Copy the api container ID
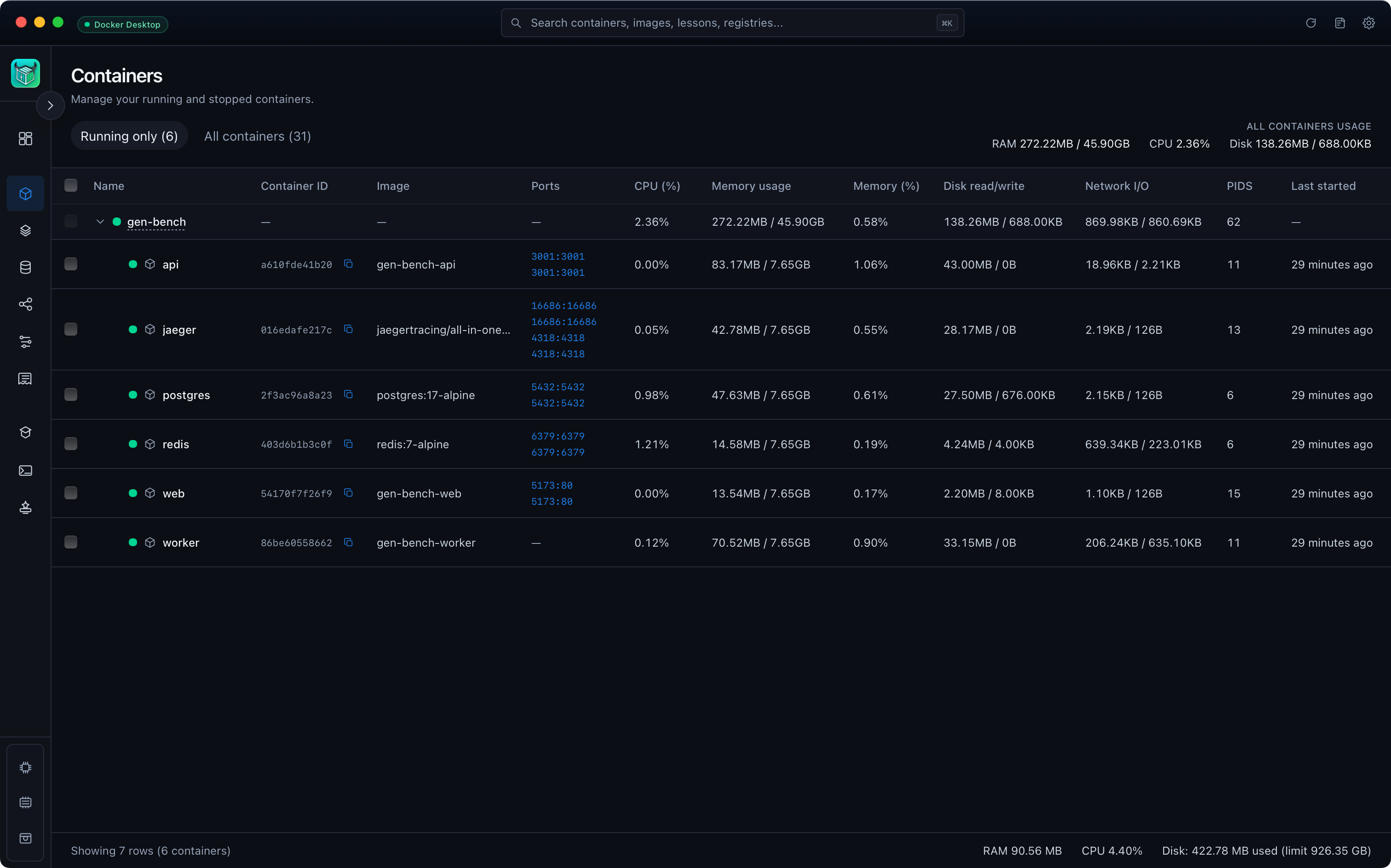The width and height of the screenshot is (1391, 868). (348, 263)
